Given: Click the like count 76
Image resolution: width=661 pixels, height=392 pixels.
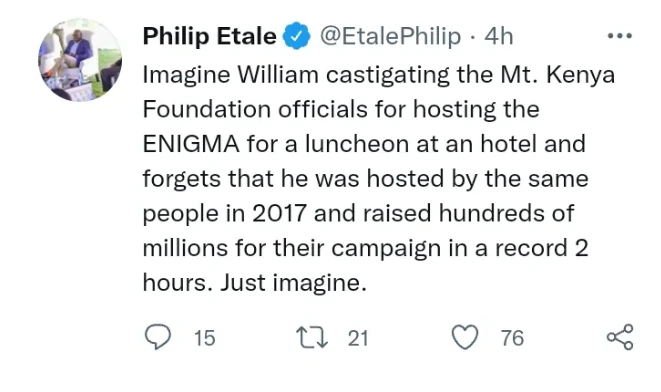Looking at the screenshot, I should coord(512,338).
